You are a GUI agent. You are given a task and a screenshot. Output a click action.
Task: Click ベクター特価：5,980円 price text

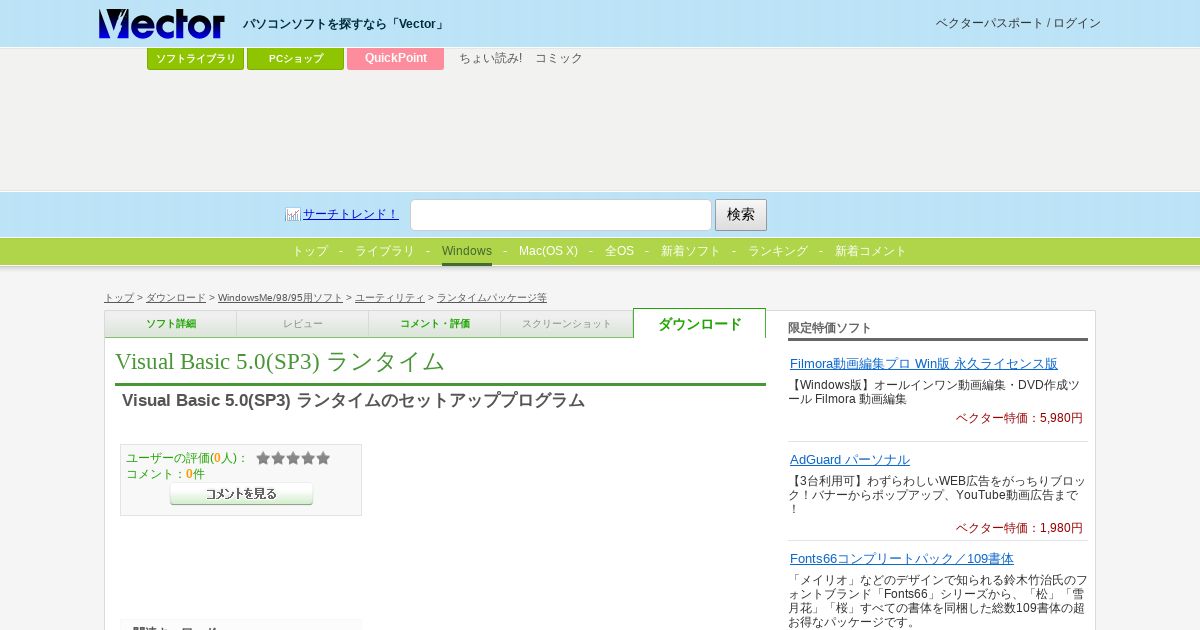1019,418
